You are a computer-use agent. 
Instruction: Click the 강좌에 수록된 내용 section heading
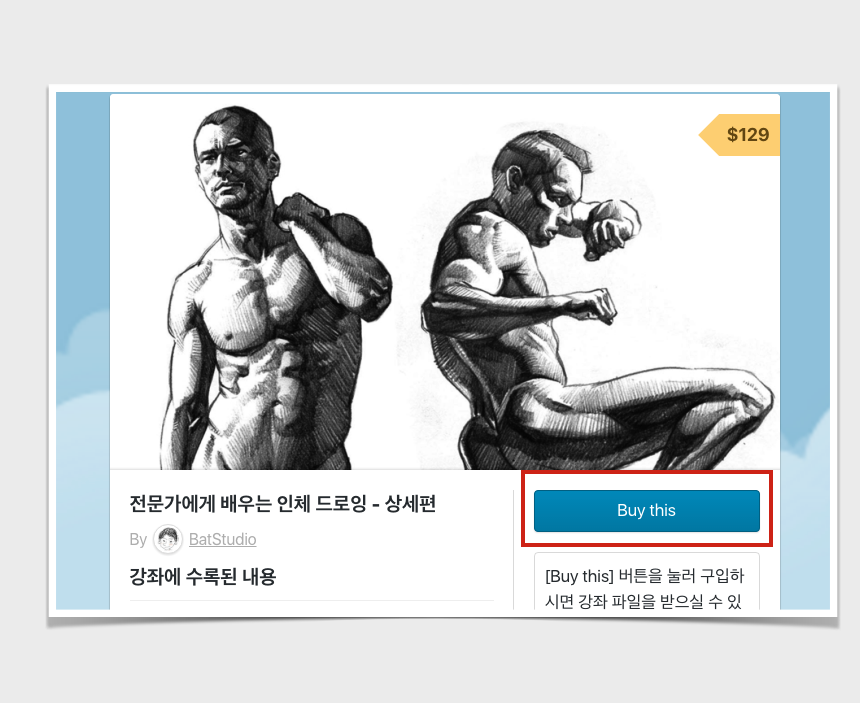click(x=203, y=576)
